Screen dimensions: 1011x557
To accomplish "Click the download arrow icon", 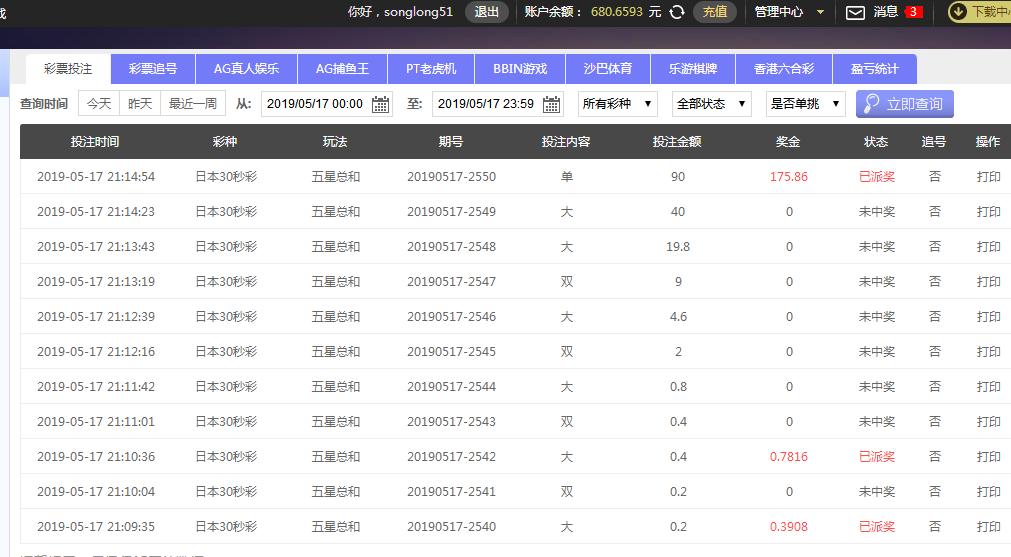I will [957, 12].
